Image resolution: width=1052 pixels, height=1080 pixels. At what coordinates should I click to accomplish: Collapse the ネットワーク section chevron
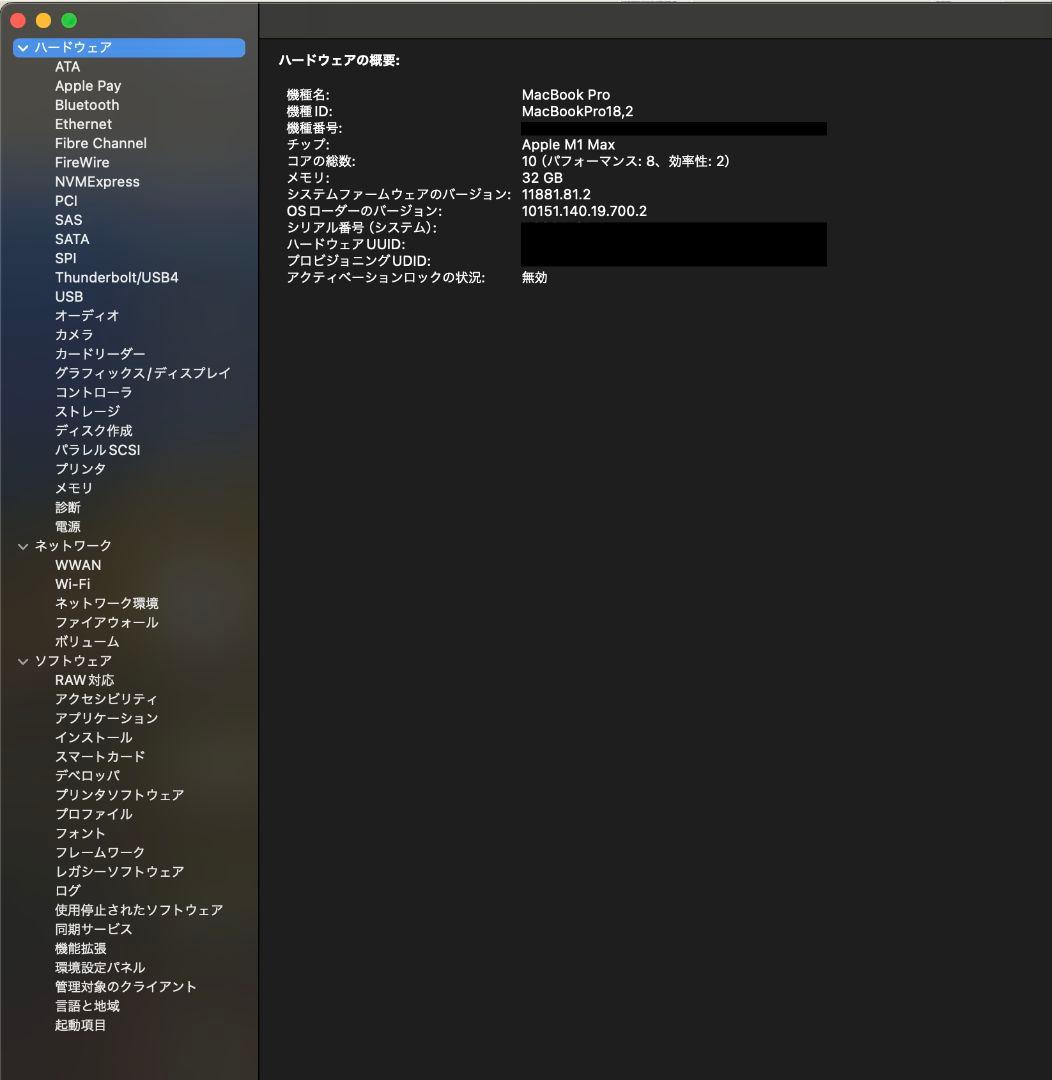coord(23,546)
